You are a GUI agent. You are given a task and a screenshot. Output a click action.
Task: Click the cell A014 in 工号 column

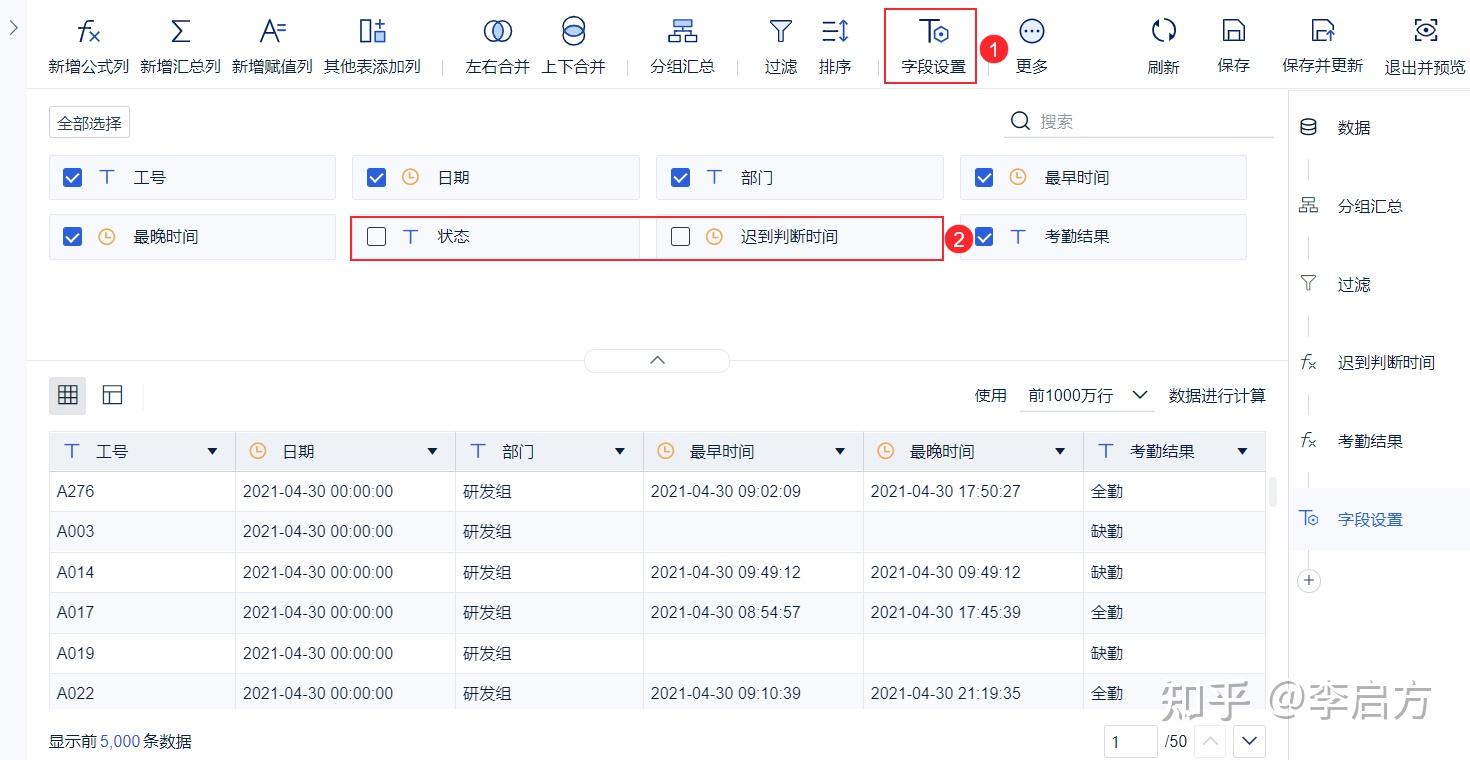point(142,573)
